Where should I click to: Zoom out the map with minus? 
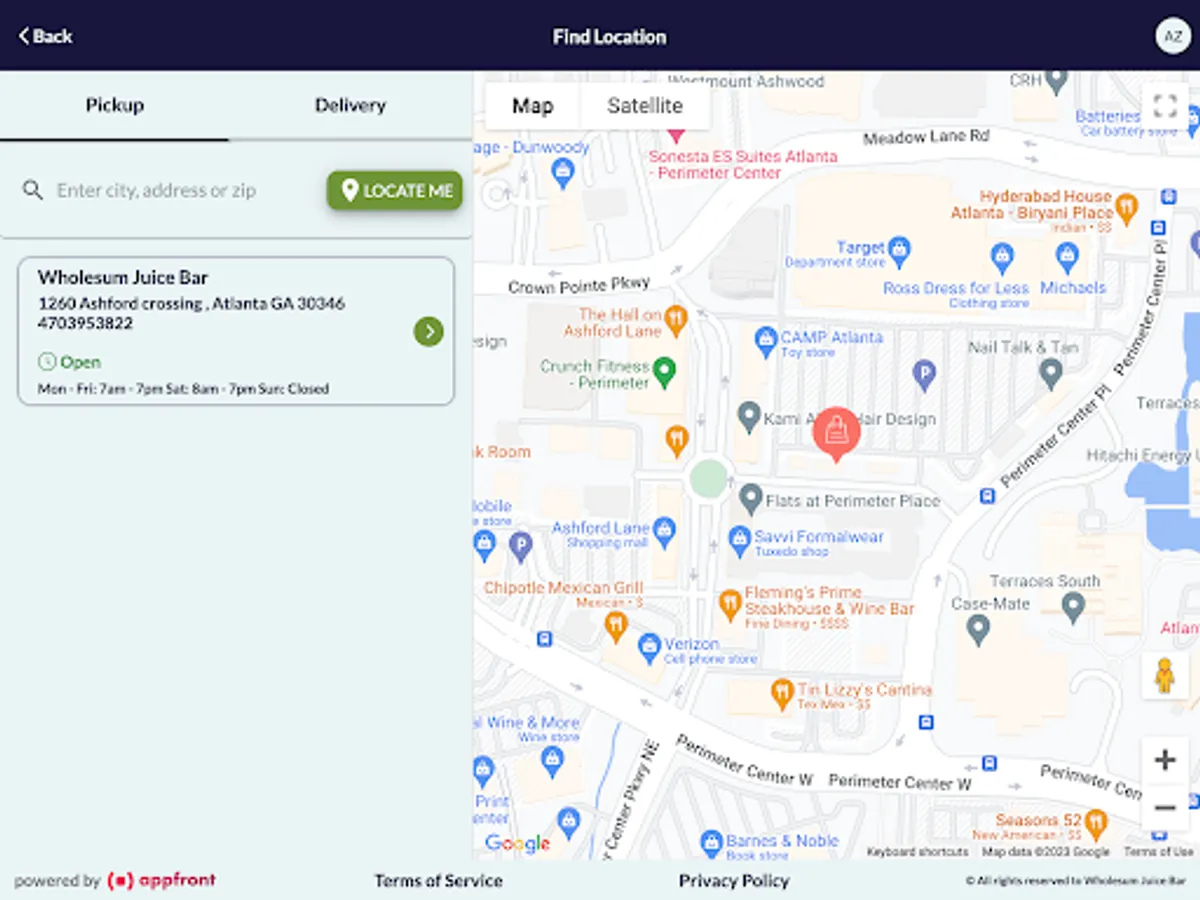click(x=1164, y=807)
